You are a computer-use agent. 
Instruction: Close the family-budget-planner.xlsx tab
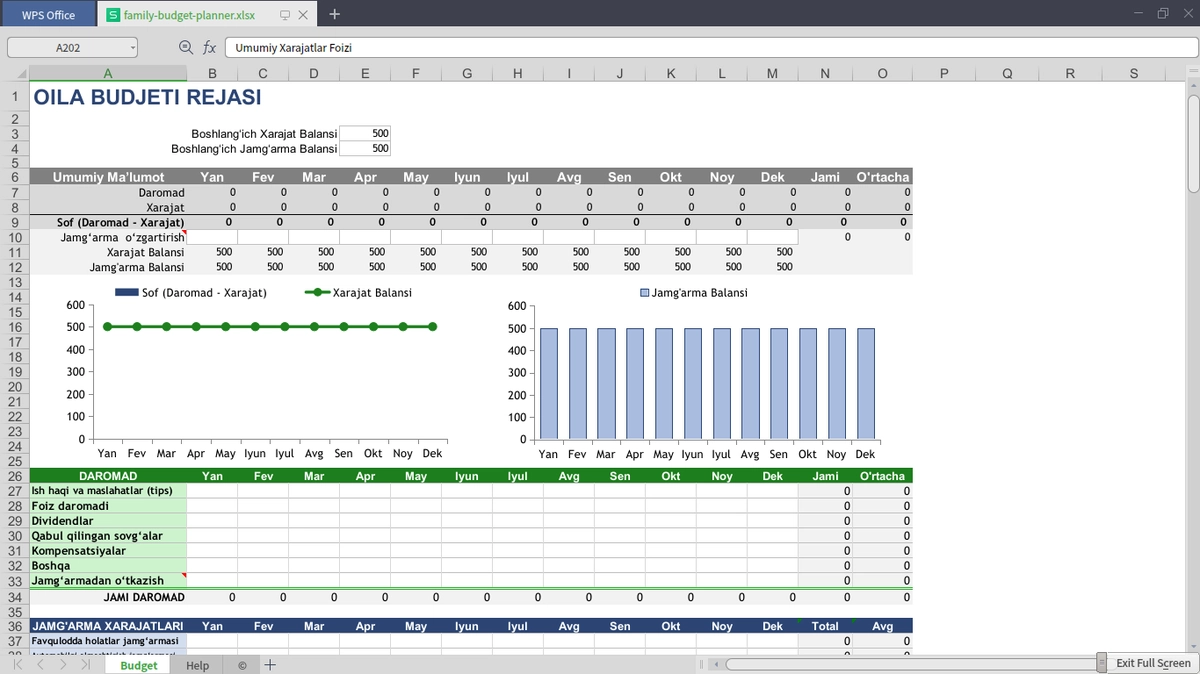pyautogui.click(x=303, y=15)
